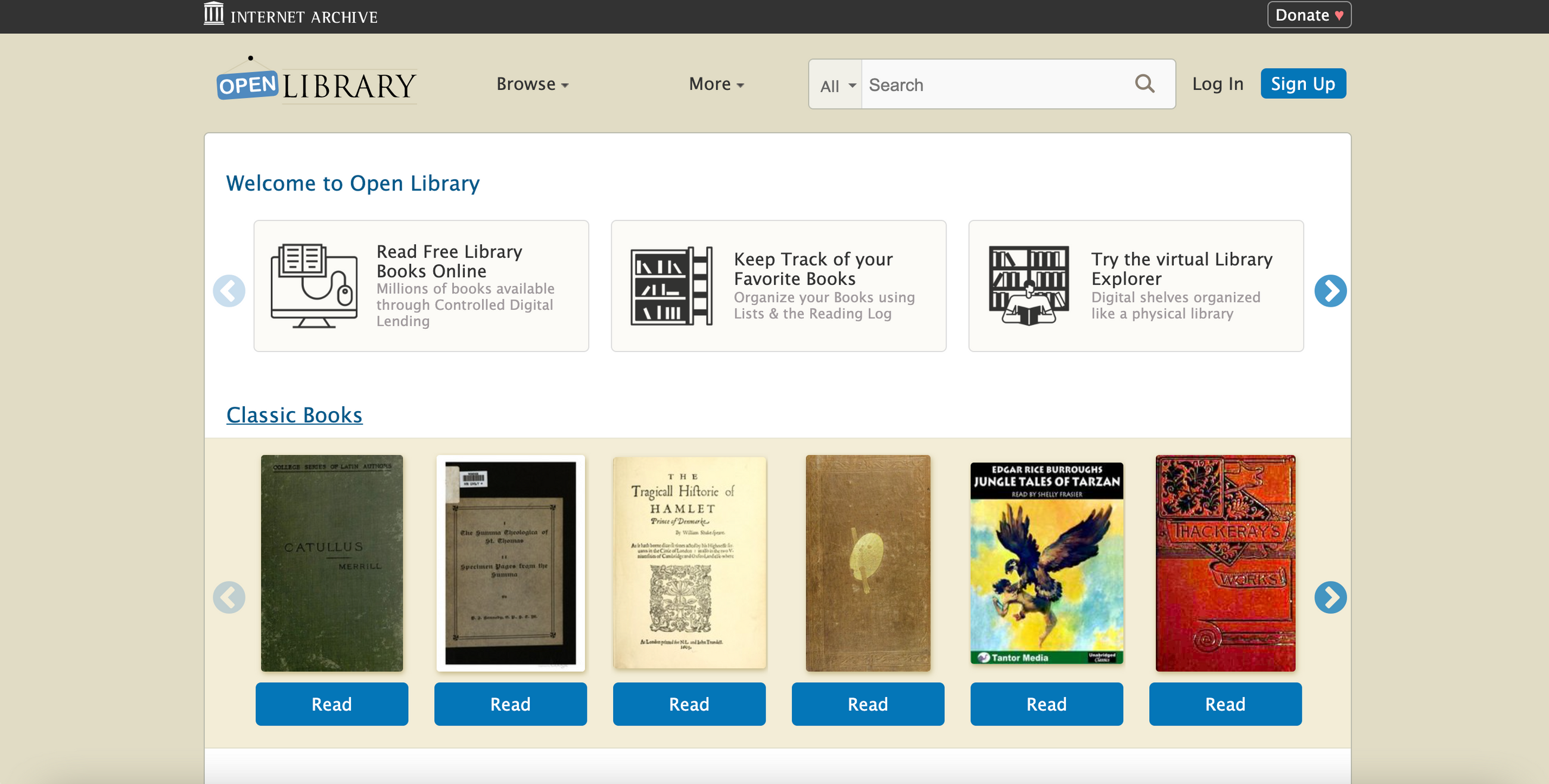Open the Classic Books link
Viewport: 1549px width, 784px height.
click(x=294, y=415)
